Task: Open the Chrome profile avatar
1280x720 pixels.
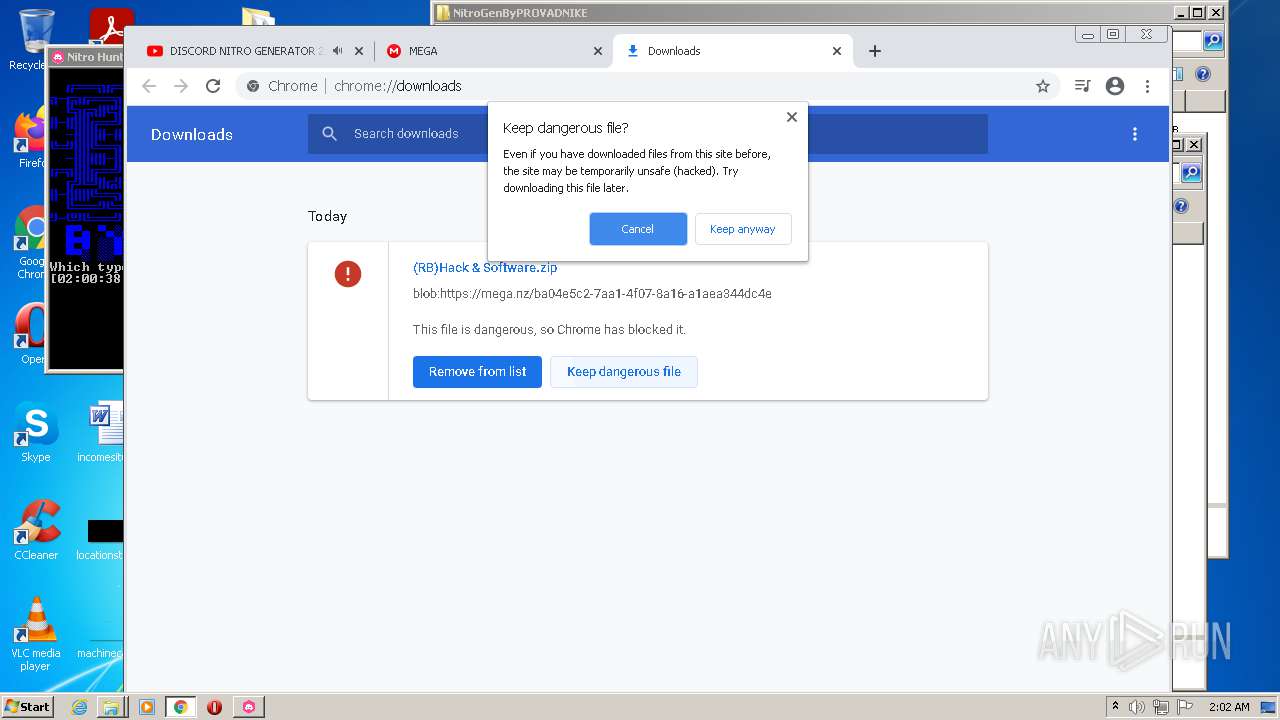Action: click(1115, 86)
